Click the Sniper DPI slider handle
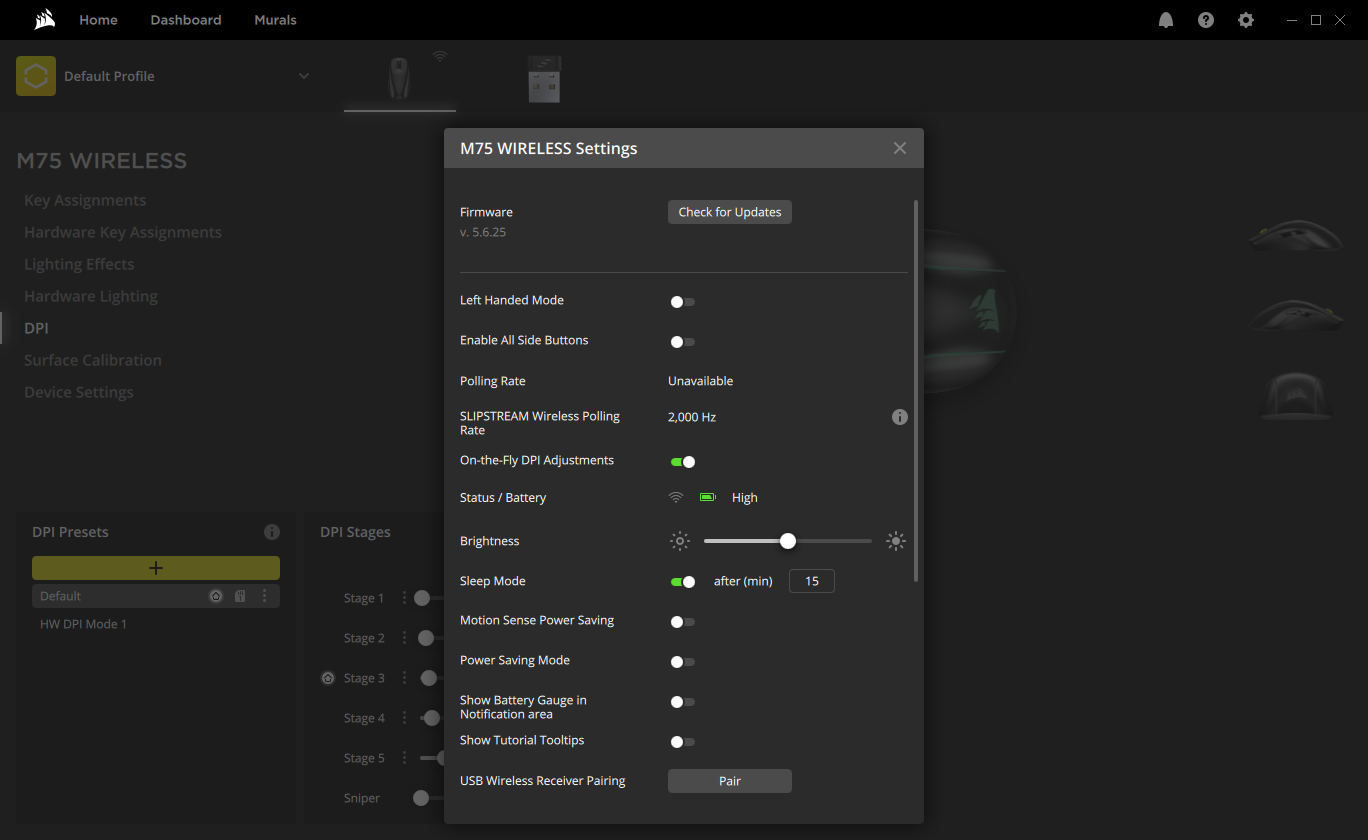The image size is (1368, 840). [x=421, y=798]
